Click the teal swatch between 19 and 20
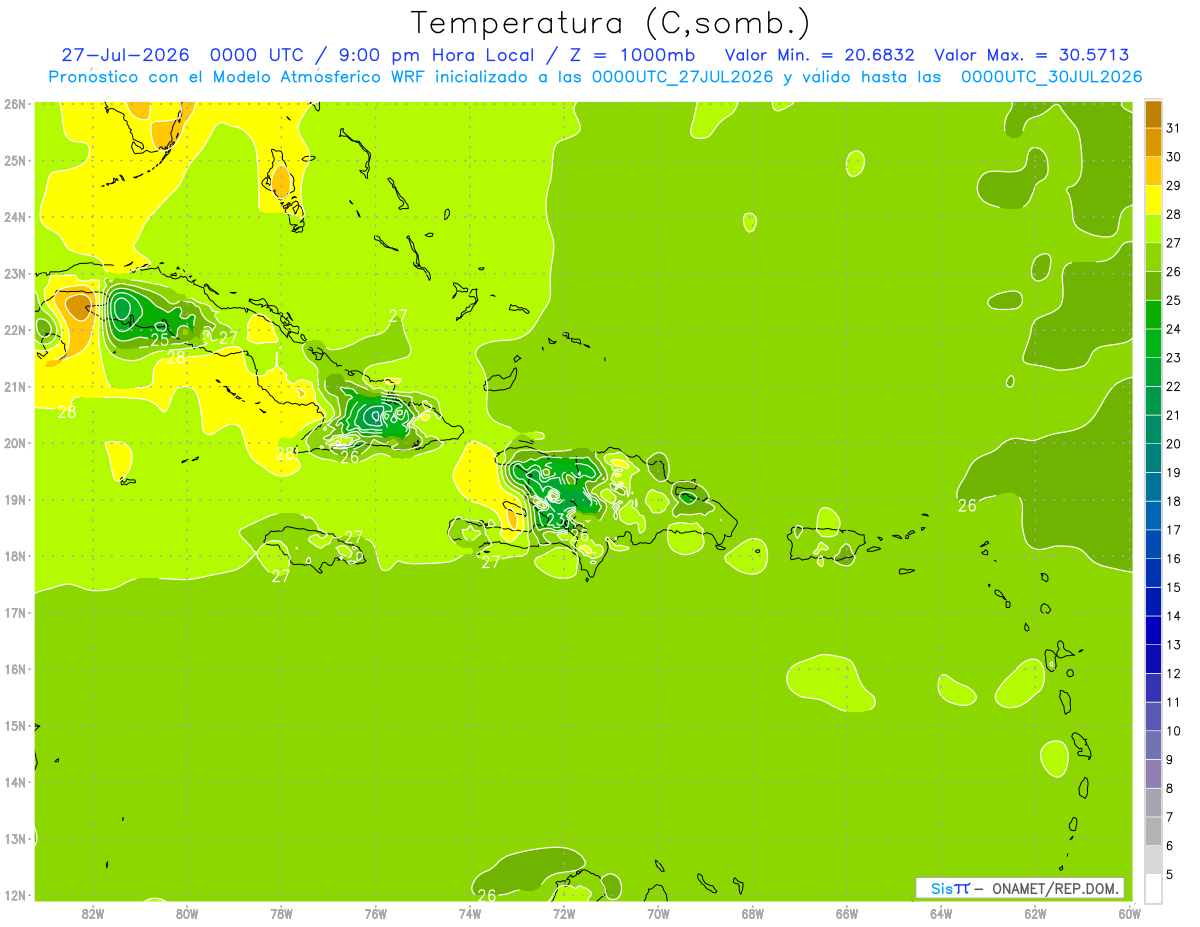This screenshot has width=1200, height=927. [1153, 458]
